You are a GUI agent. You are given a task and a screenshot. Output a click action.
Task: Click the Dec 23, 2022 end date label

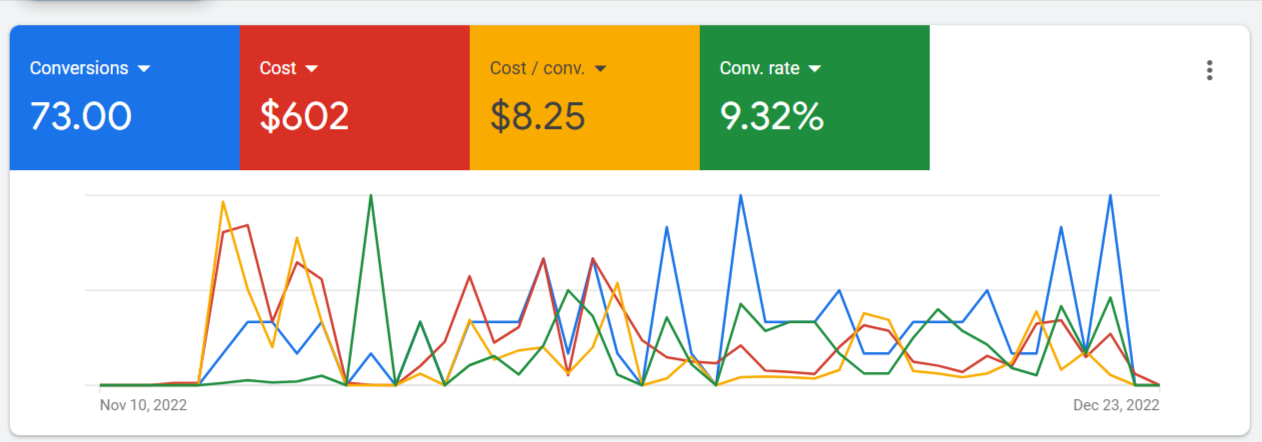pyautogui.click(x=1116, y=405)
